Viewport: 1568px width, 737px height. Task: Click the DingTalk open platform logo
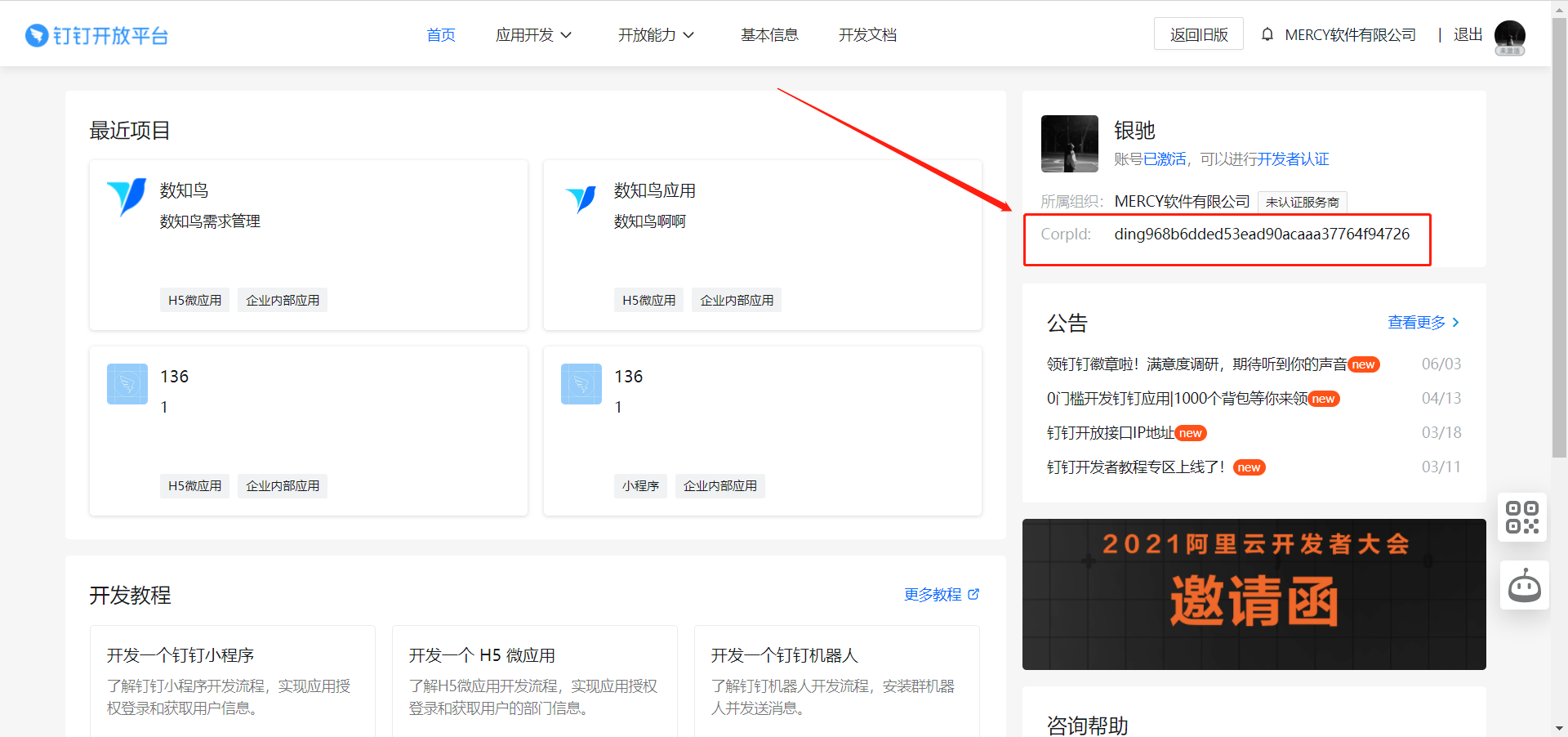96,35
